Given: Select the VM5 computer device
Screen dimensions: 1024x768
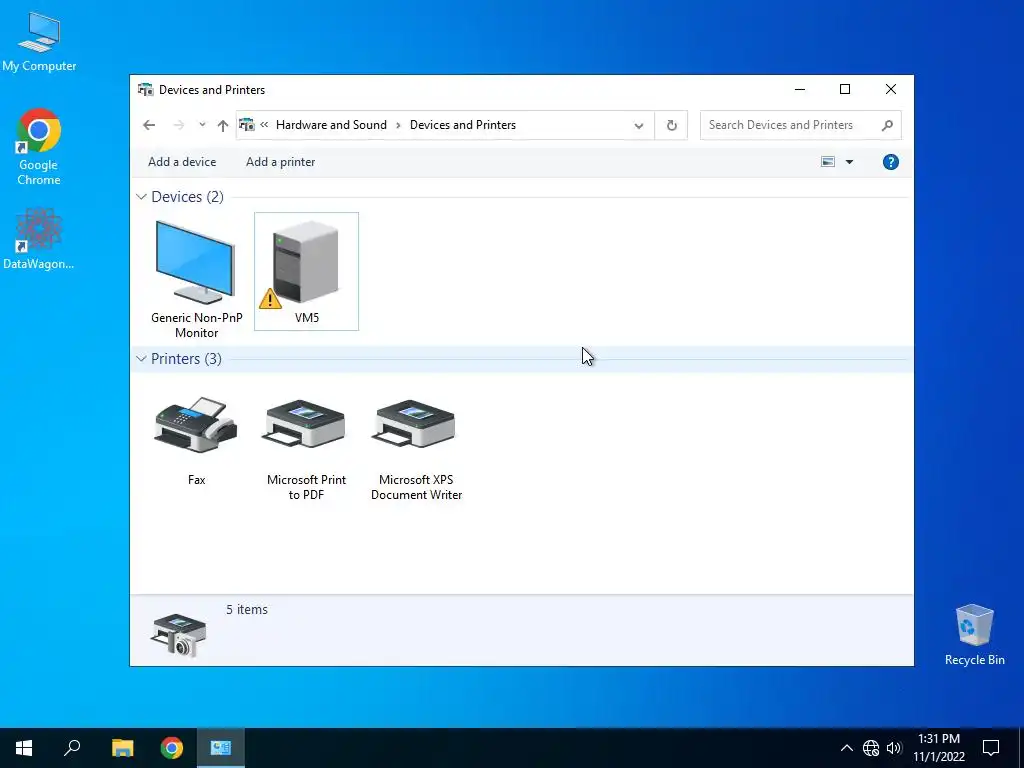Looking at the screenshot, I should click(306, 272).
